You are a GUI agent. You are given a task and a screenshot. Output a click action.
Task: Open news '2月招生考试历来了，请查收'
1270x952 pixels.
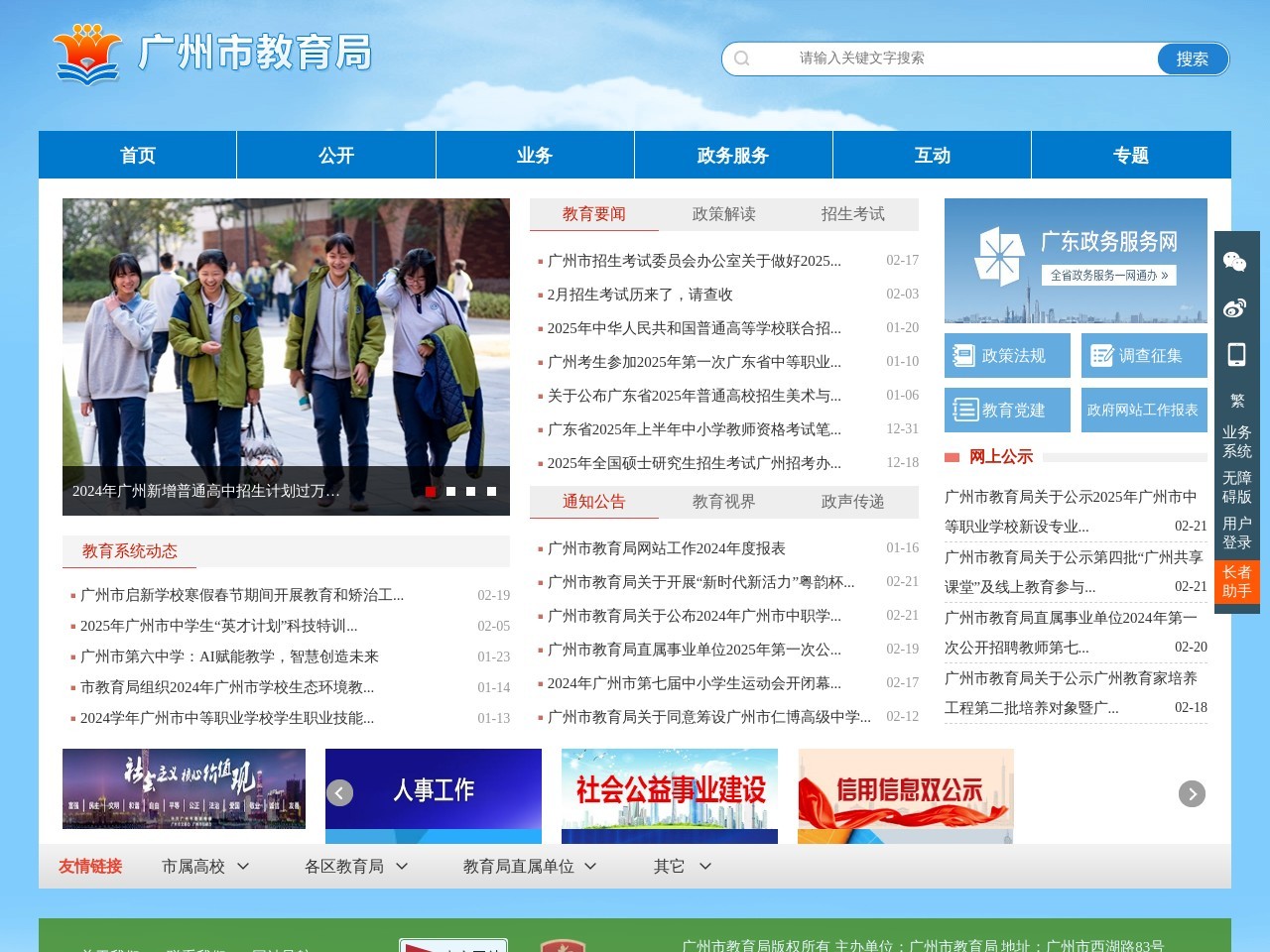click(640, 295)
